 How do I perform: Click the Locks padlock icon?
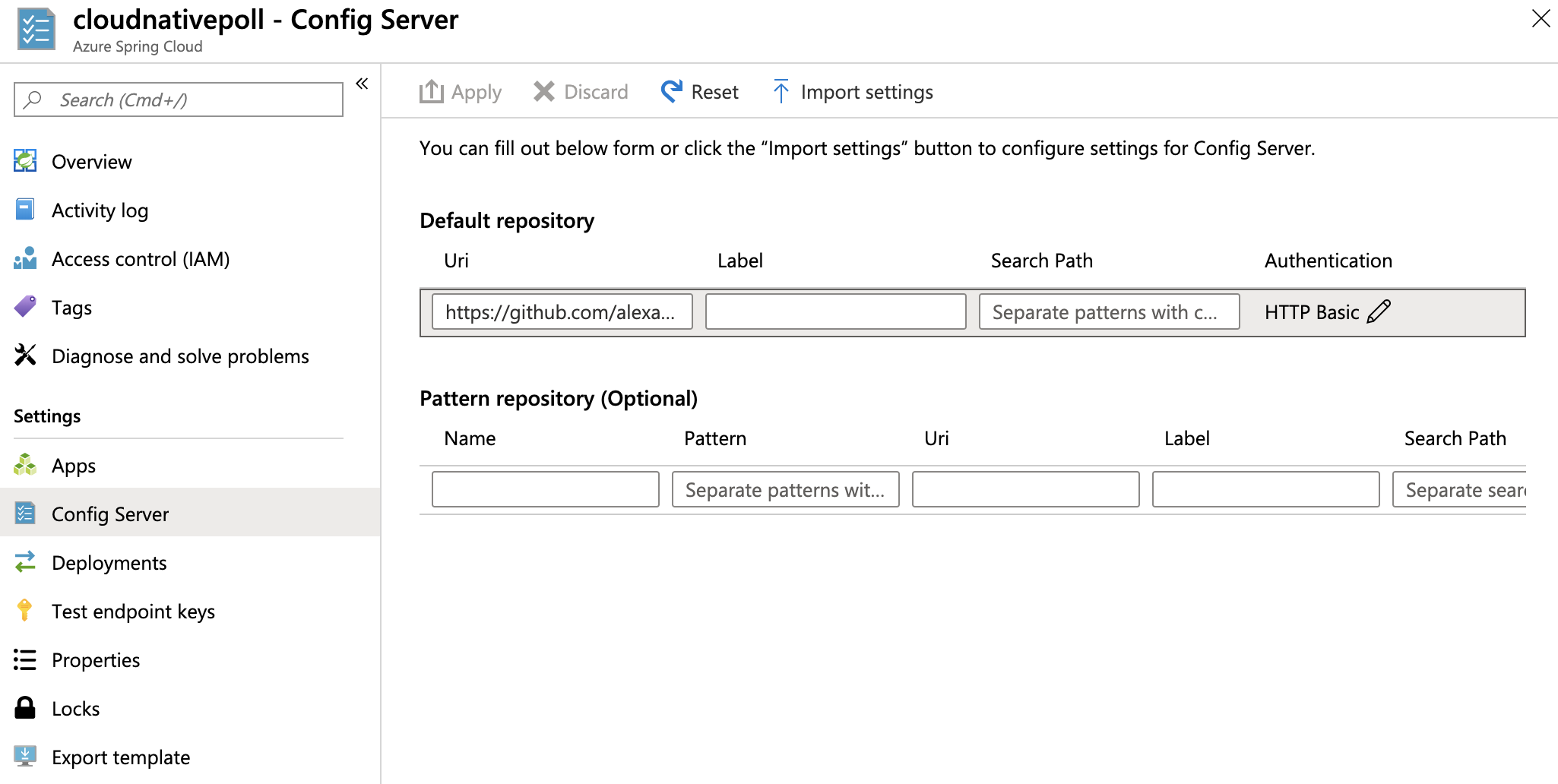(x=25, y=708)
